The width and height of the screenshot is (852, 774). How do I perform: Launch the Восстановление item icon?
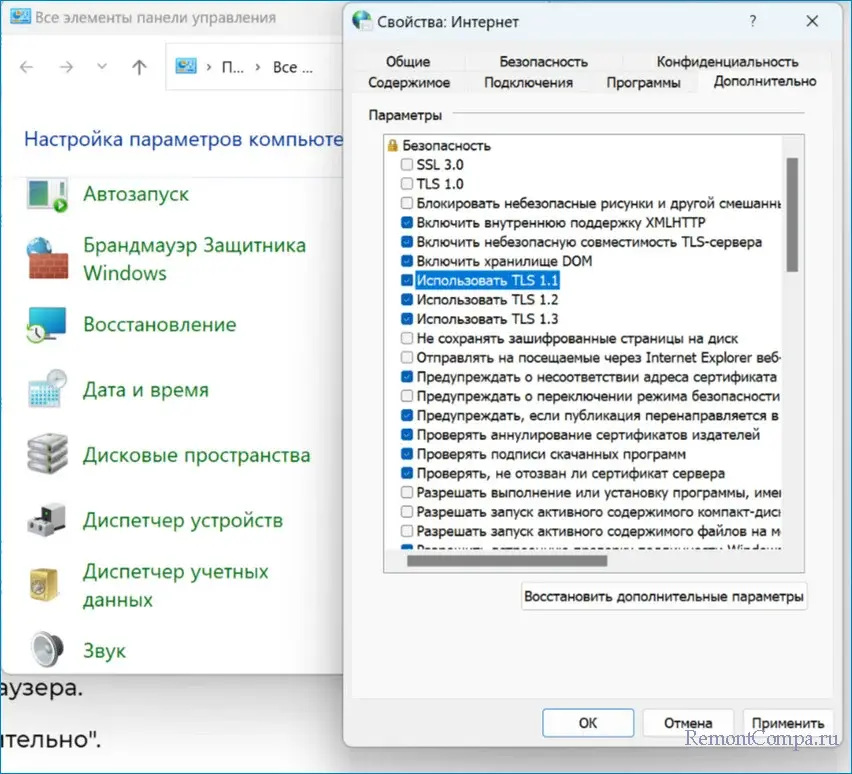click(x=47, y=325)
